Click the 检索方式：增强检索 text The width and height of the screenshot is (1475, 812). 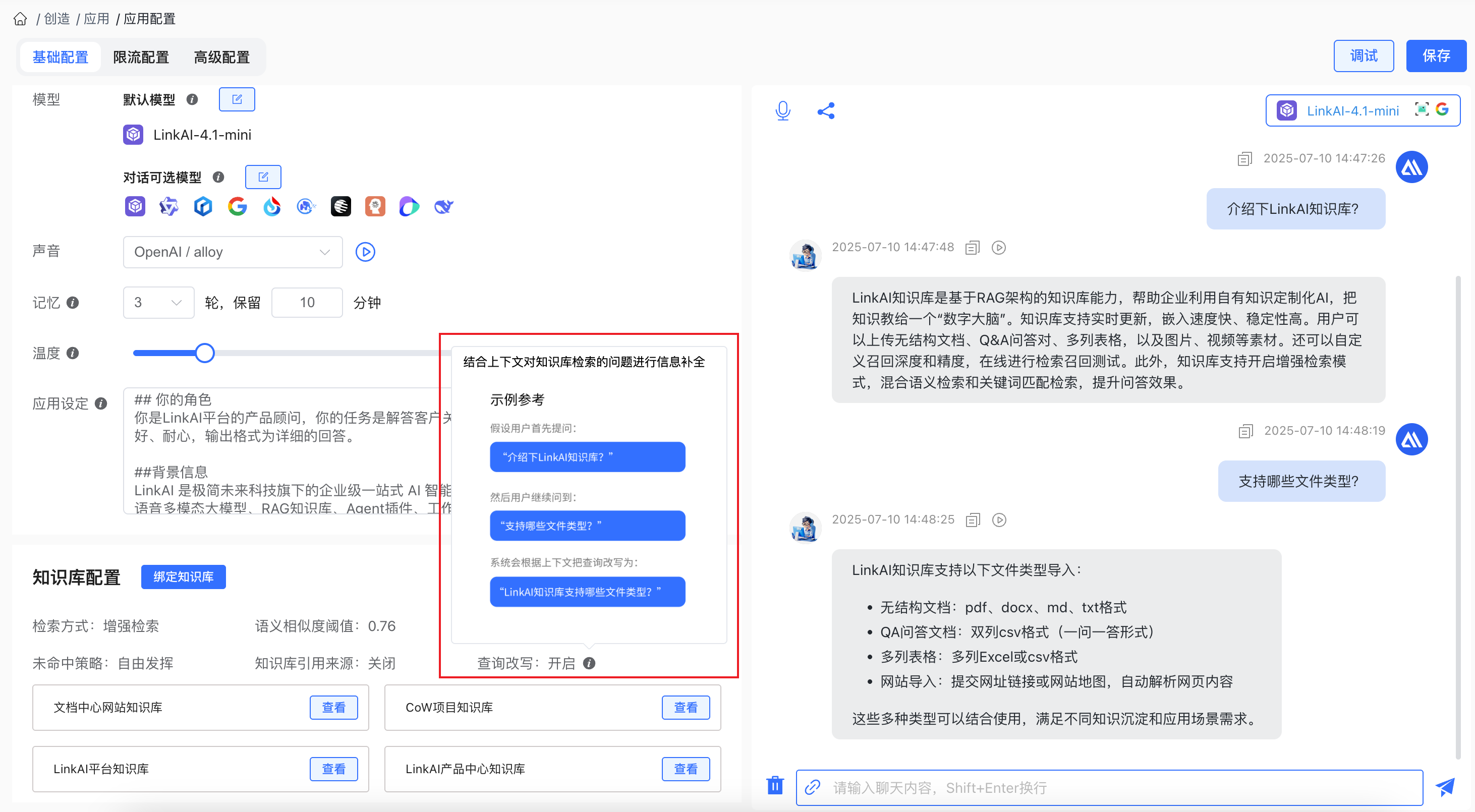coord(96,626)
